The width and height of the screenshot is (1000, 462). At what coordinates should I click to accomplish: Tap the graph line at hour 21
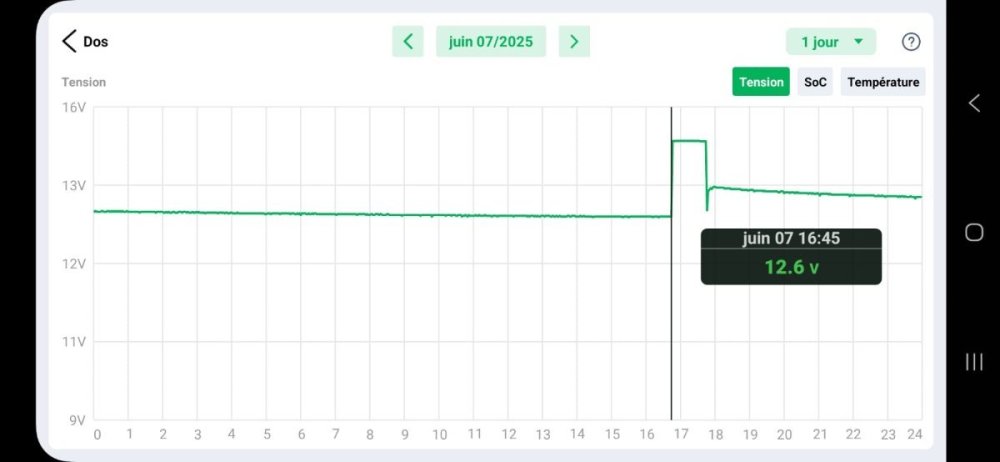click(x=818, y=193)
